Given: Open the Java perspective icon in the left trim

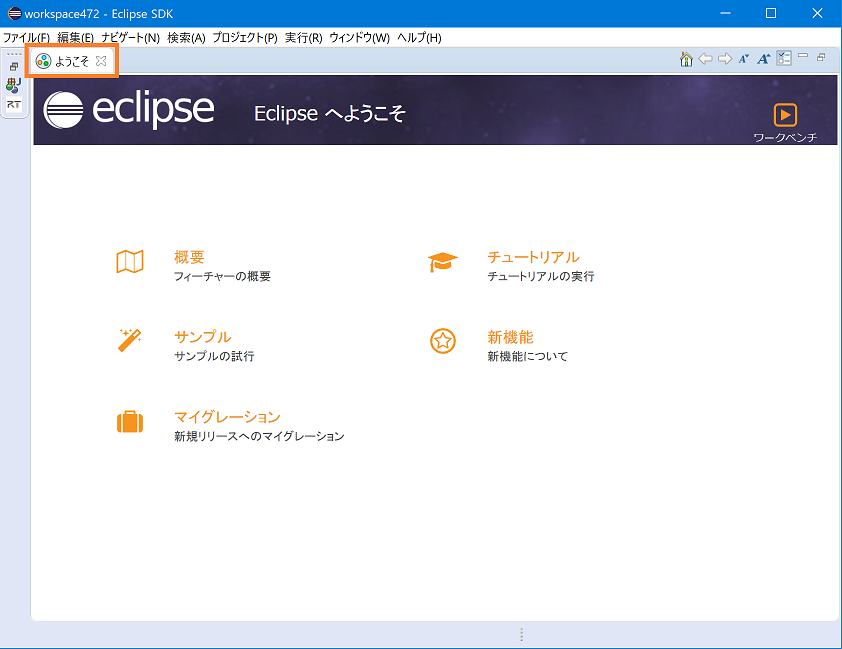Looking at the screenshot, I should (x=13, y=85).
